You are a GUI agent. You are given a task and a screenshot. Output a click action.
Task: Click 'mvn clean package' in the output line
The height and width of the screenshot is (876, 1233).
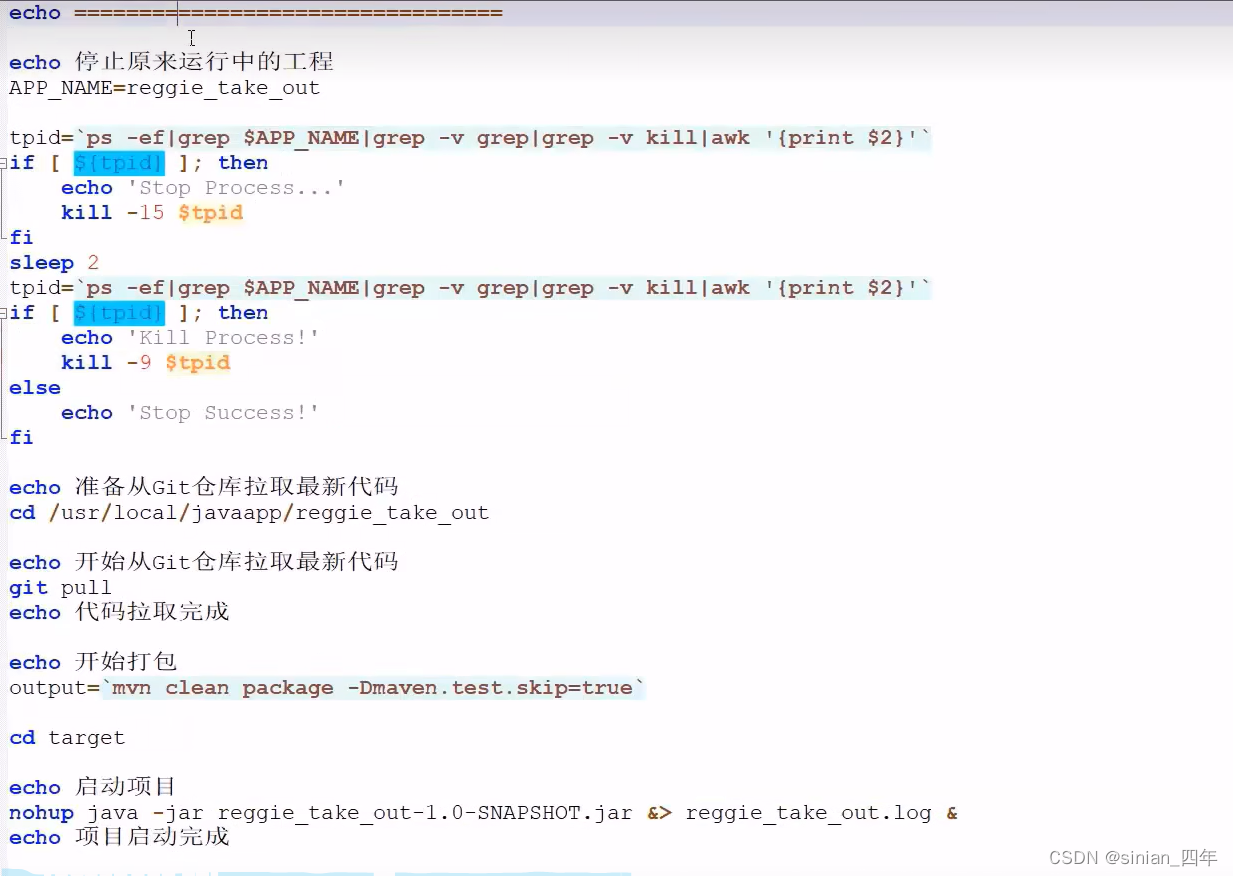pos(224,688)
